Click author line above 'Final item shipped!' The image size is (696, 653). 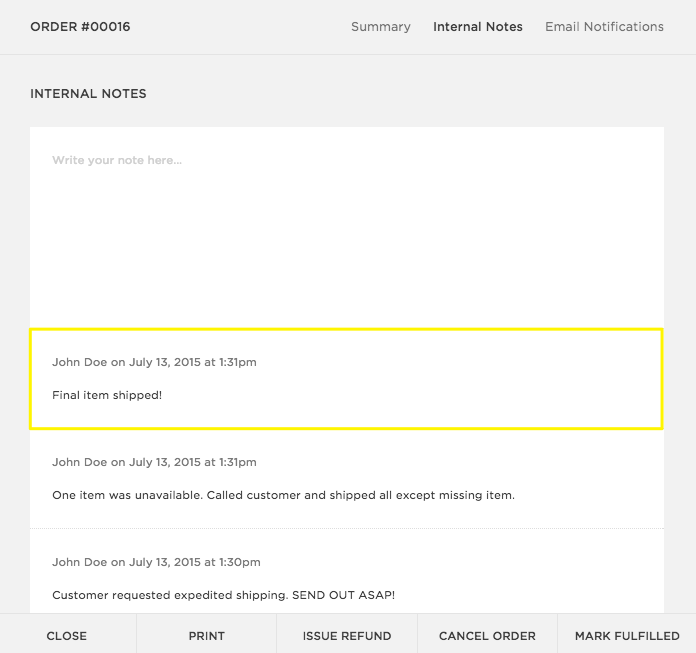pos(154,362)
